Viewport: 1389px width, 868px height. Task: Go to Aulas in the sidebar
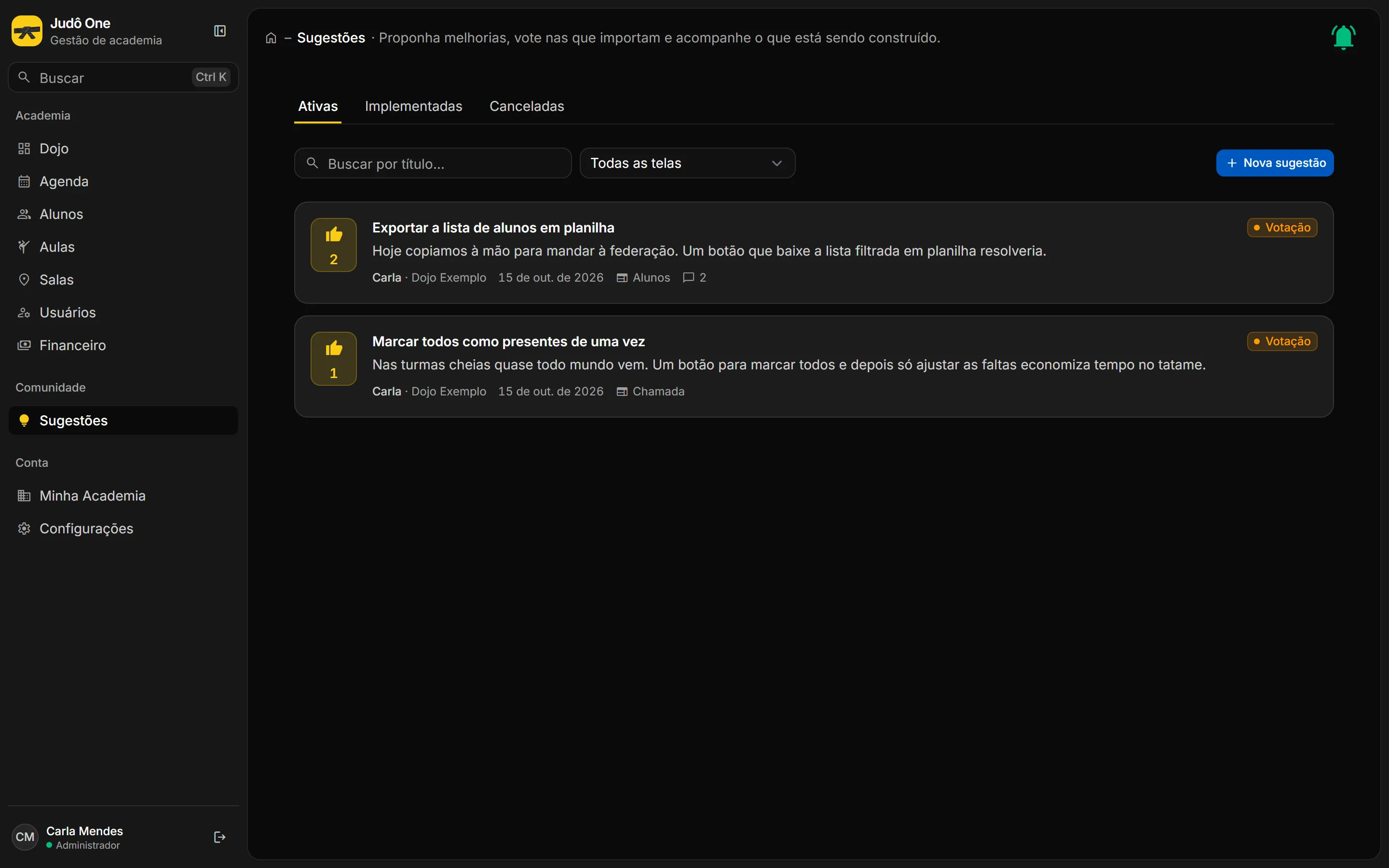pyautogui.click(x=123, y=247)
